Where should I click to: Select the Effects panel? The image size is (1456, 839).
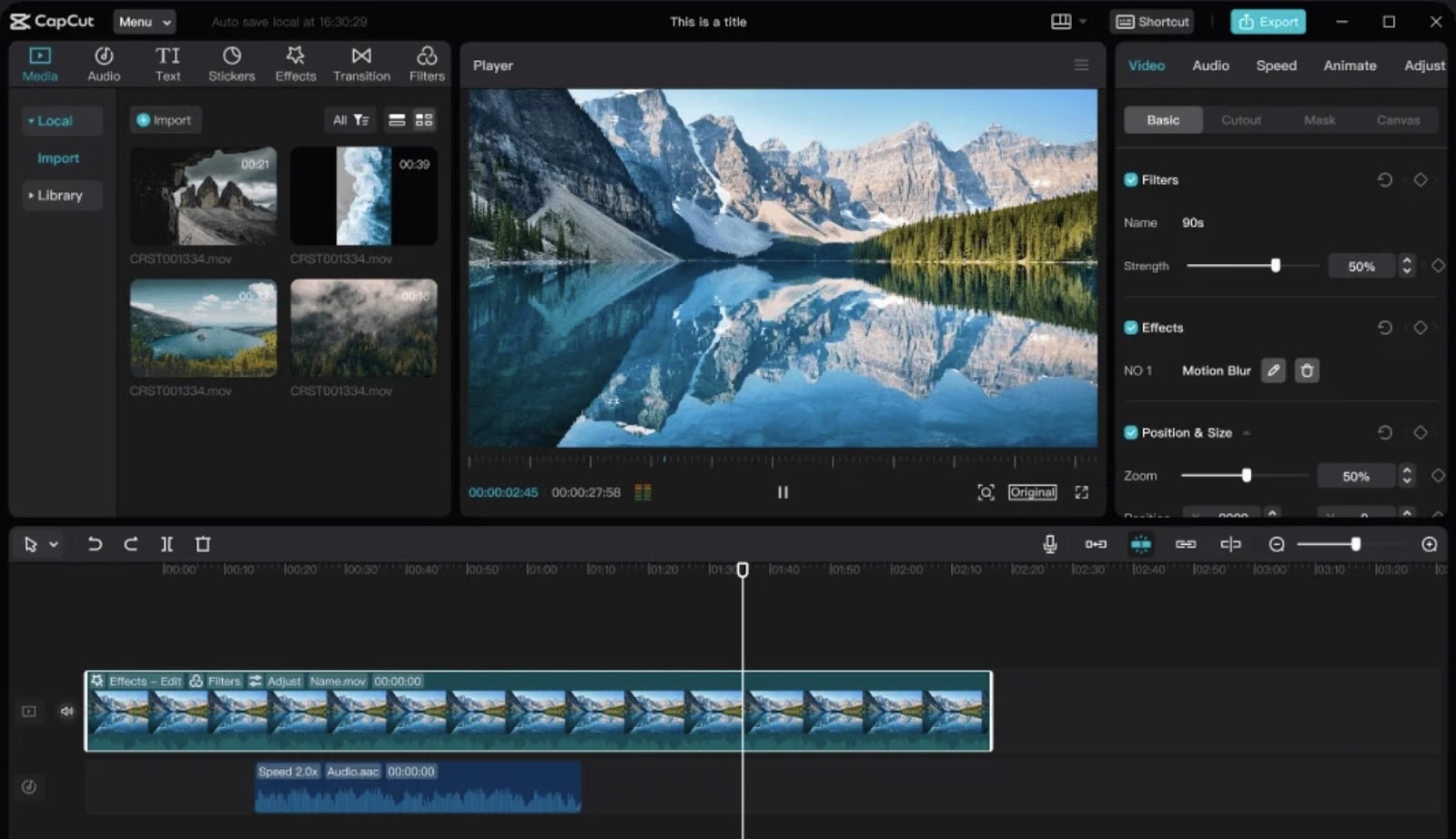(295, 63)
